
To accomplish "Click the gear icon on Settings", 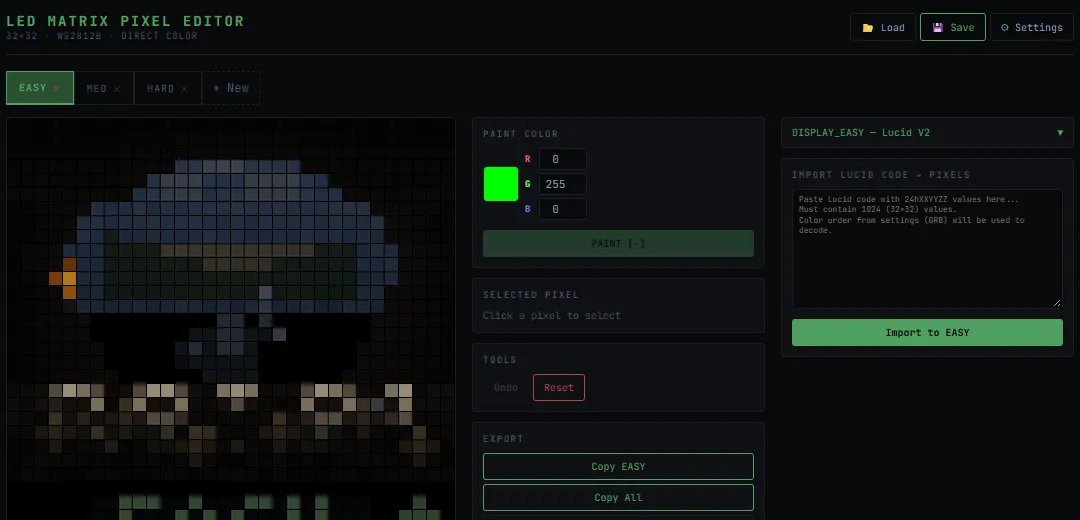I will [1004, 28].
